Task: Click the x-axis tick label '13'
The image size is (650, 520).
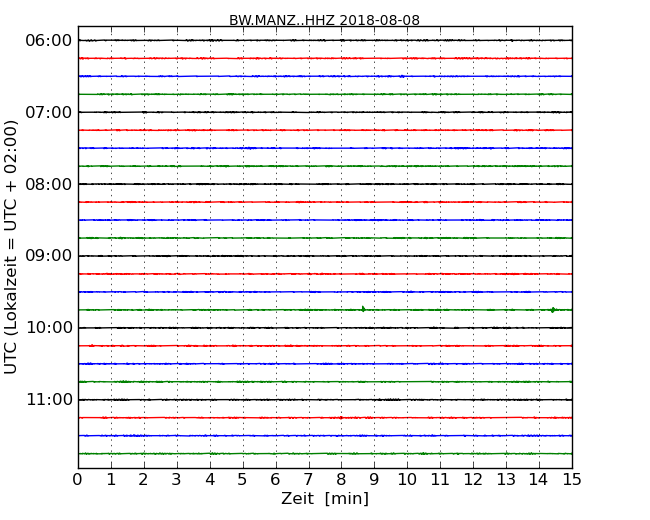Action: click(x=506, y=480)
